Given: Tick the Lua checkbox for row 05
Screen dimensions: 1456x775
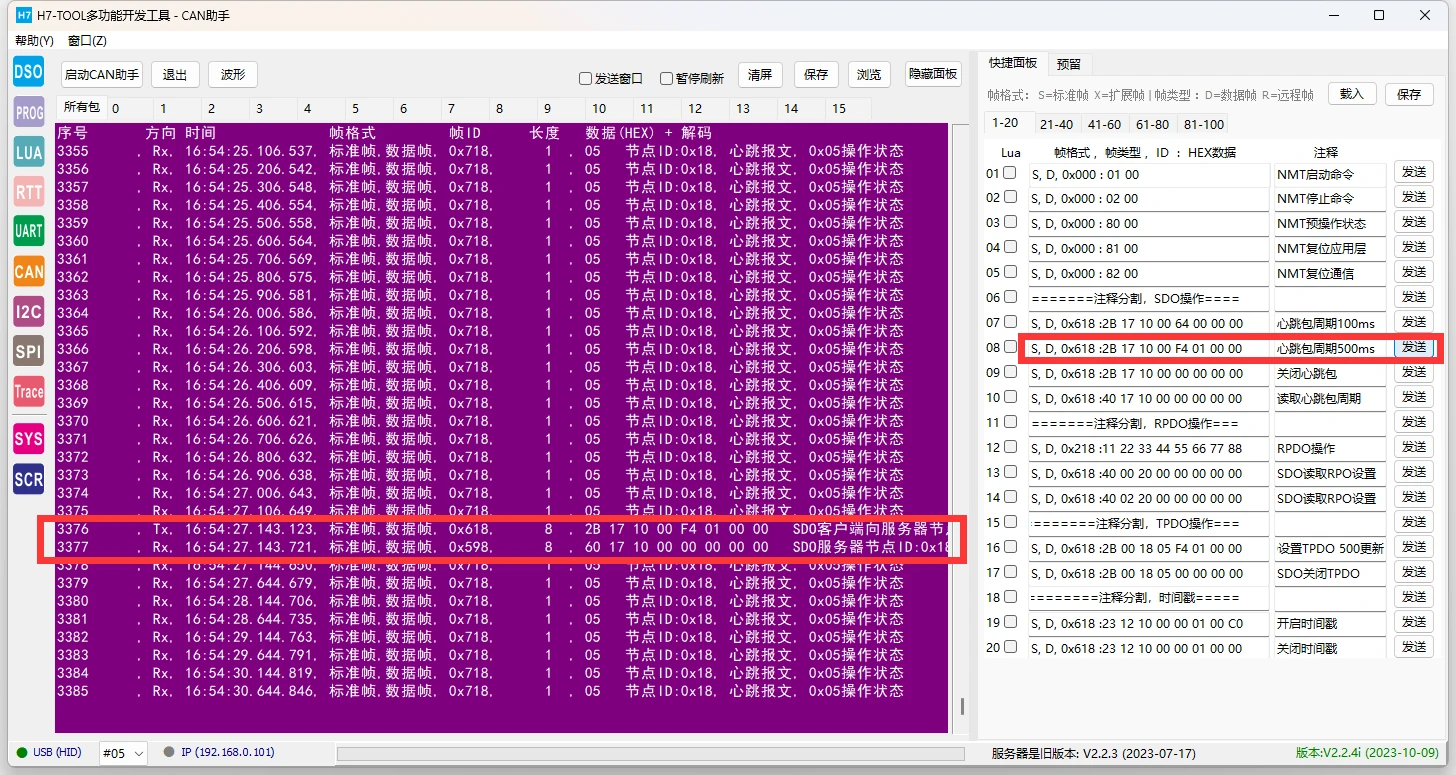Looking at the screenshot, I should 1010,272.
